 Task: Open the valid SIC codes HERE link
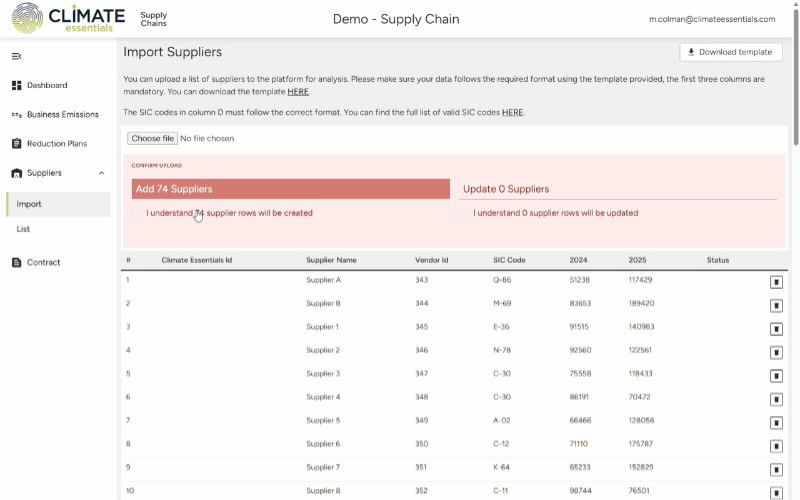512,112
